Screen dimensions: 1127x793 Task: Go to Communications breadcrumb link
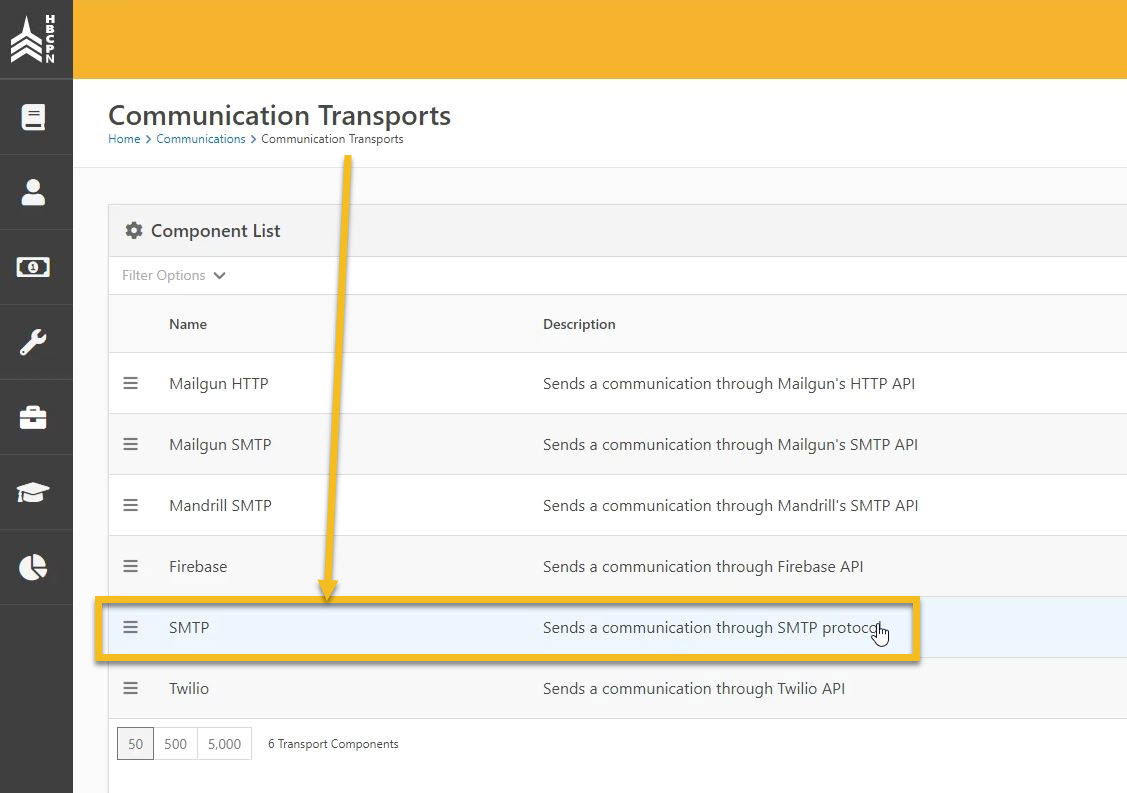pyautogui.click(x=201, y=139)
